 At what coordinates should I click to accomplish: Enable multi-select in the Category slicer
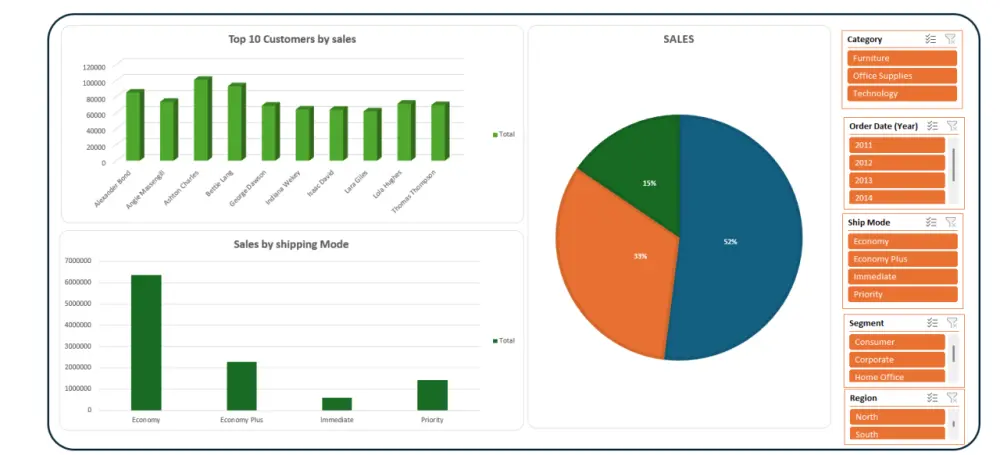[930, 39]
